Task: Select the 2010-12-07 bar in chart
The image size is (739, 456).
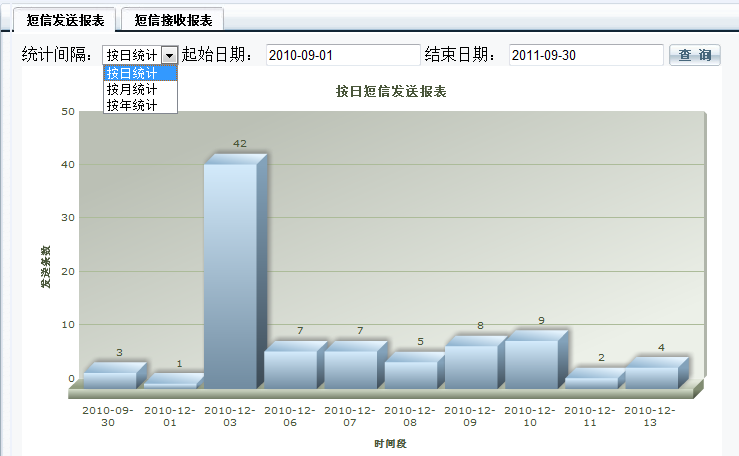Action: tap(350, 368)
